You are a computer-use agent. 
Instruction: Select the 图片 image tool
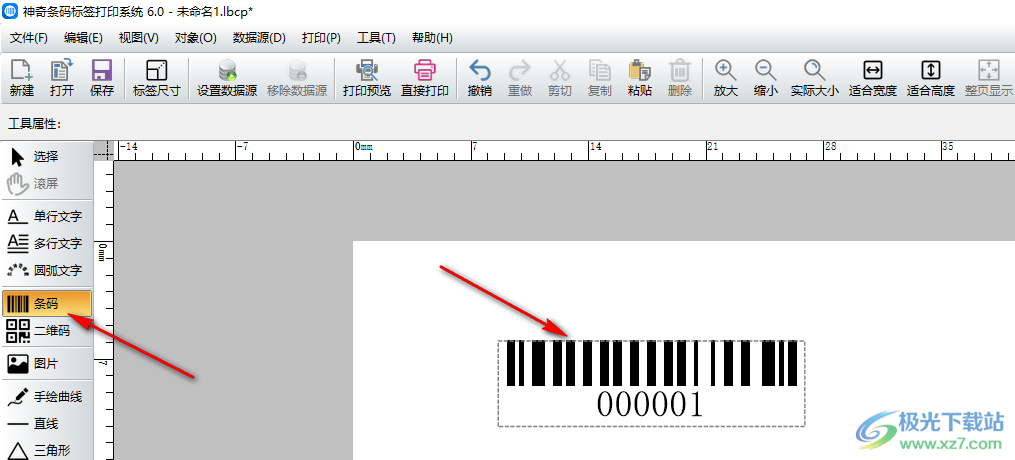point(47,364)
